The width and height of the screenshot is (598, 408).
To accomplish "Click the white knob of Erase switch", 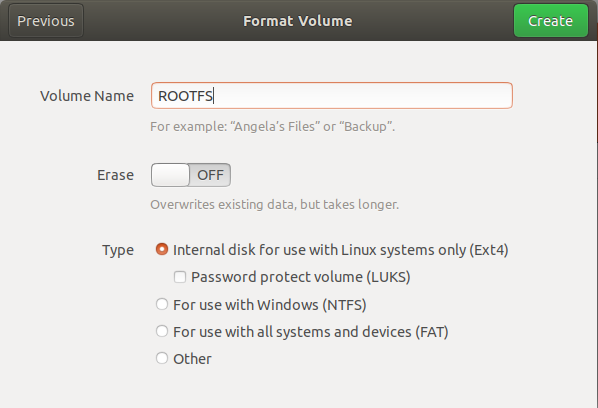I will tap(170, 175).
